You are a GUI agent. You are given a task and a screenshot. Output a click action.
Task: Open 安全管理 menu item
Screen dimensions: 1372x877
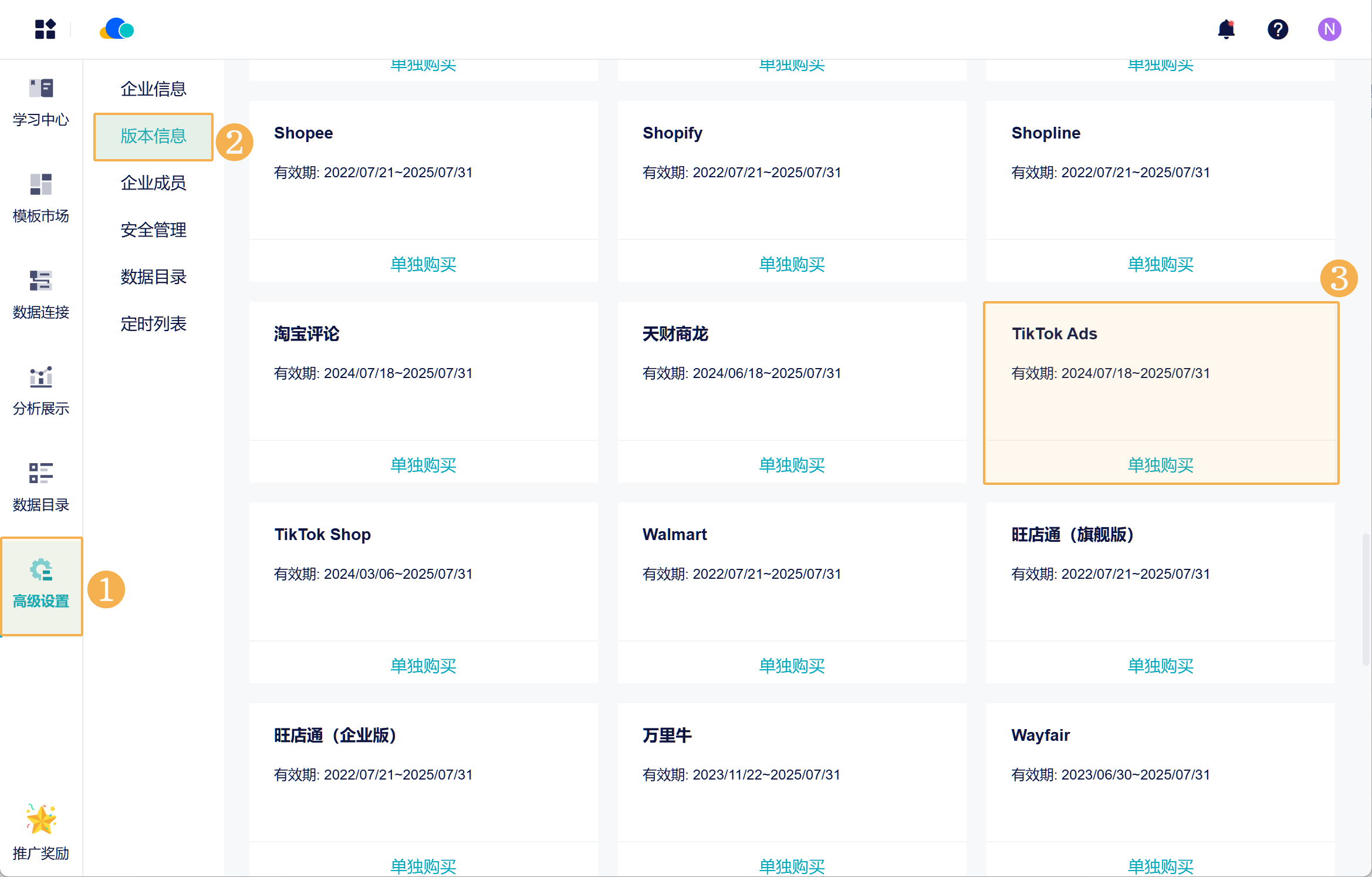tap(153, 230)
